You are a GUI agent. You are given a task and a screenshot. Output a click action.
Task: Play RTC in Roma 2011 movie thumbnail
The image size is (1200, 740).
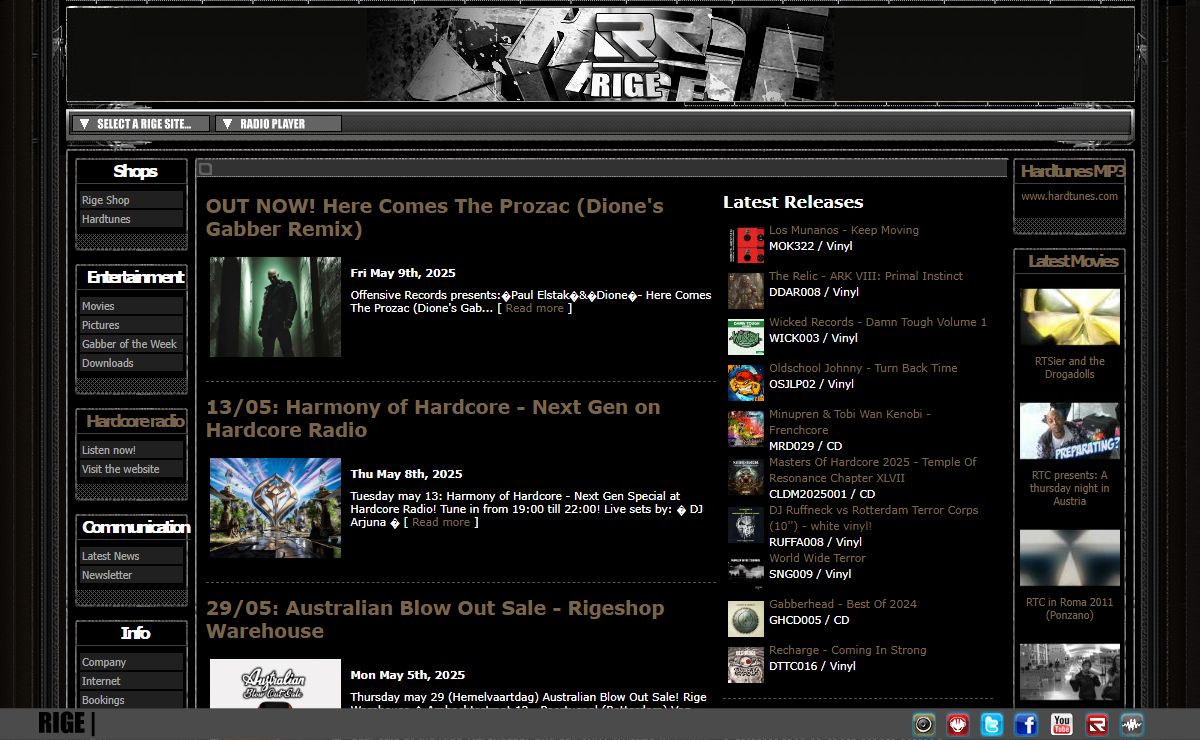pos(1070,558)
